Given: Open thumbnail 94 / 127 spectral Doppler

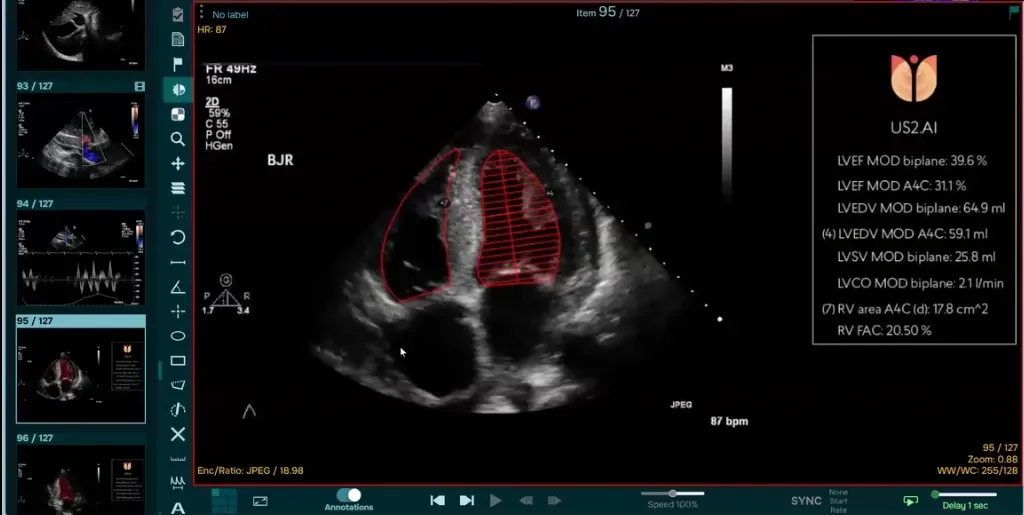Looking at the screenshot, I should [x=81, y=258].
